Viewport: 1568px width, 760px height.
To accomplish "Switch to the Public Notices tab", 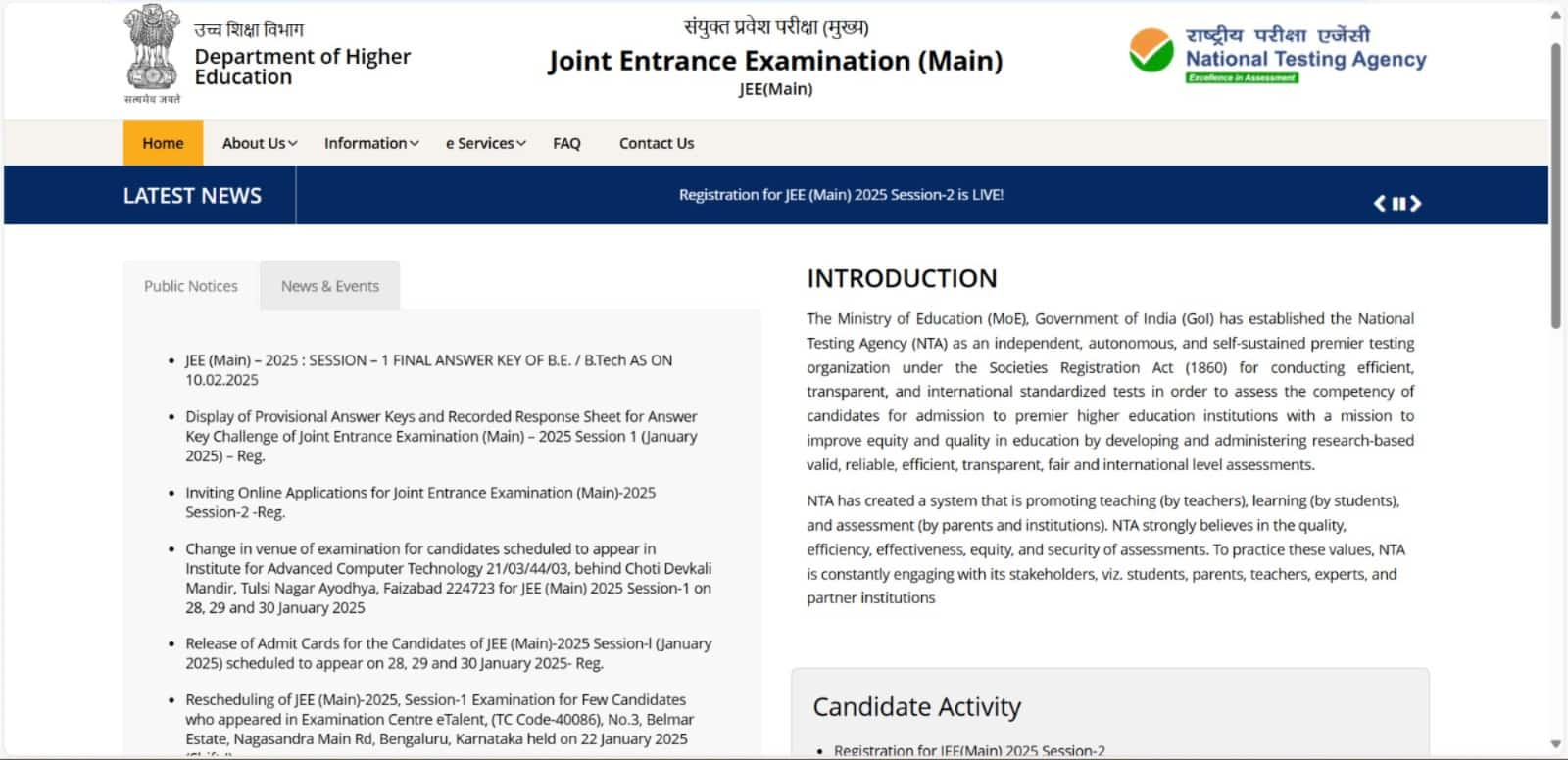I will tap(191, 286).
